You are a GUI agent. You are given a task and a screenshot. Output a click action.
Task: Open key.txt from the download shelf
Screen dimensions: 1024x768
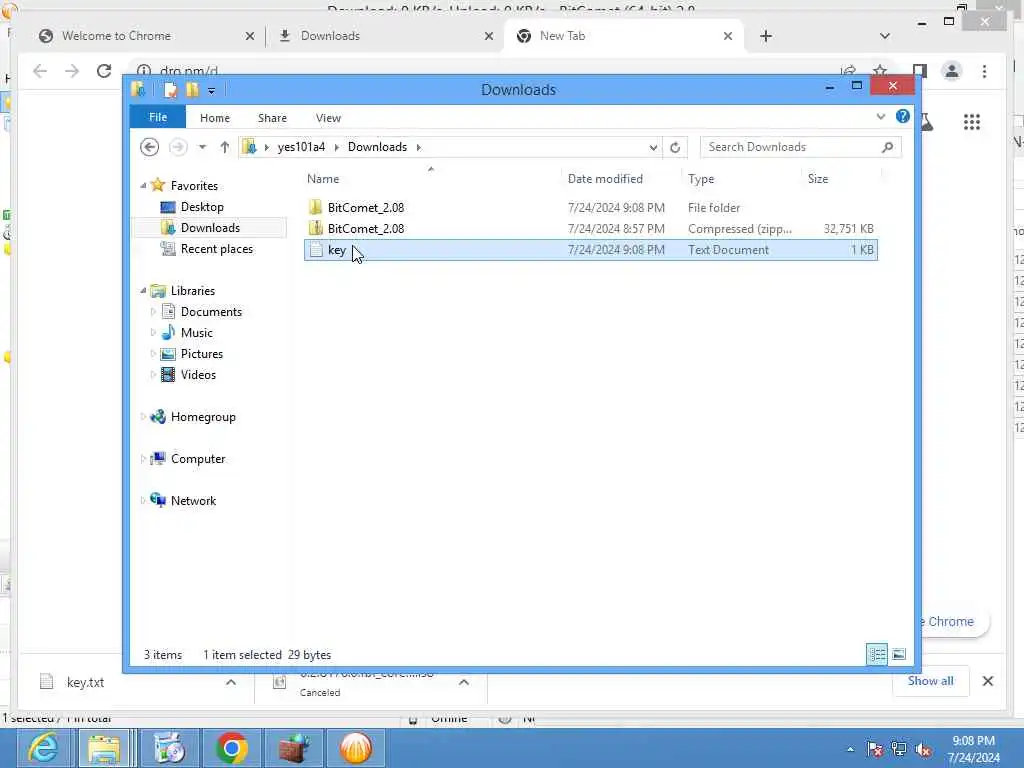[x=85, y=682]
